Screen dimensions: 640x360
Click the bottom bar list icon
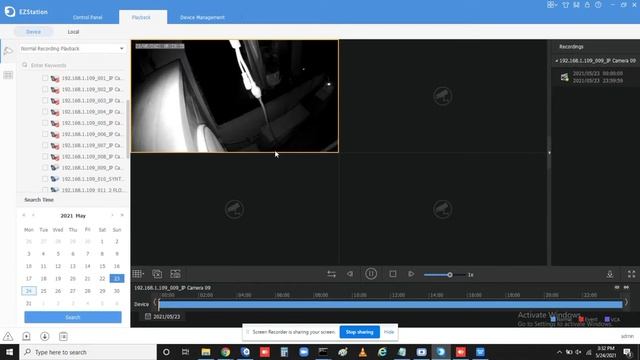[63, 336]
